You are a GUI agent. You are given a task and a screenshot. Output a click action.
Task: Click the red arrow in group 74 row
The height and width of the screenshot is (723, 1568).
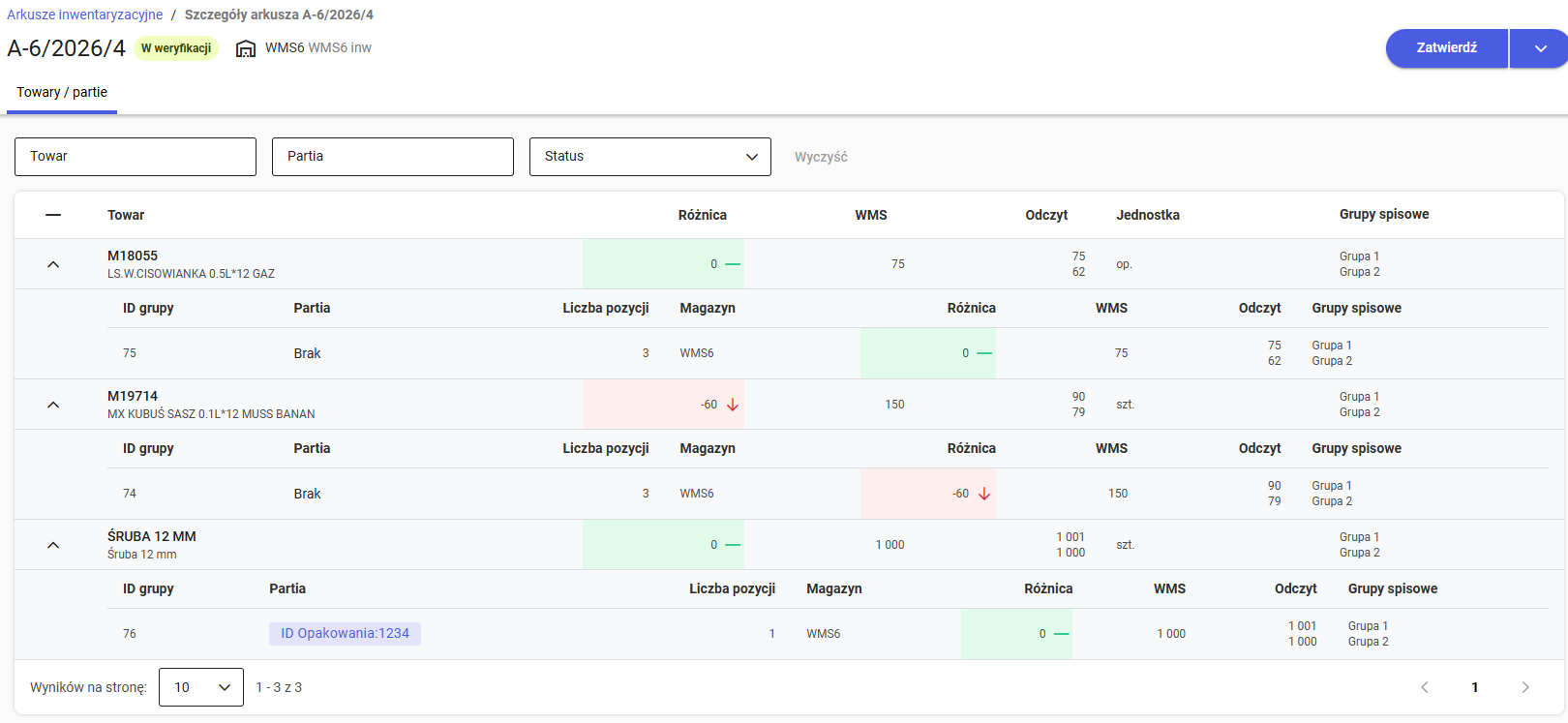click(984, 494)
